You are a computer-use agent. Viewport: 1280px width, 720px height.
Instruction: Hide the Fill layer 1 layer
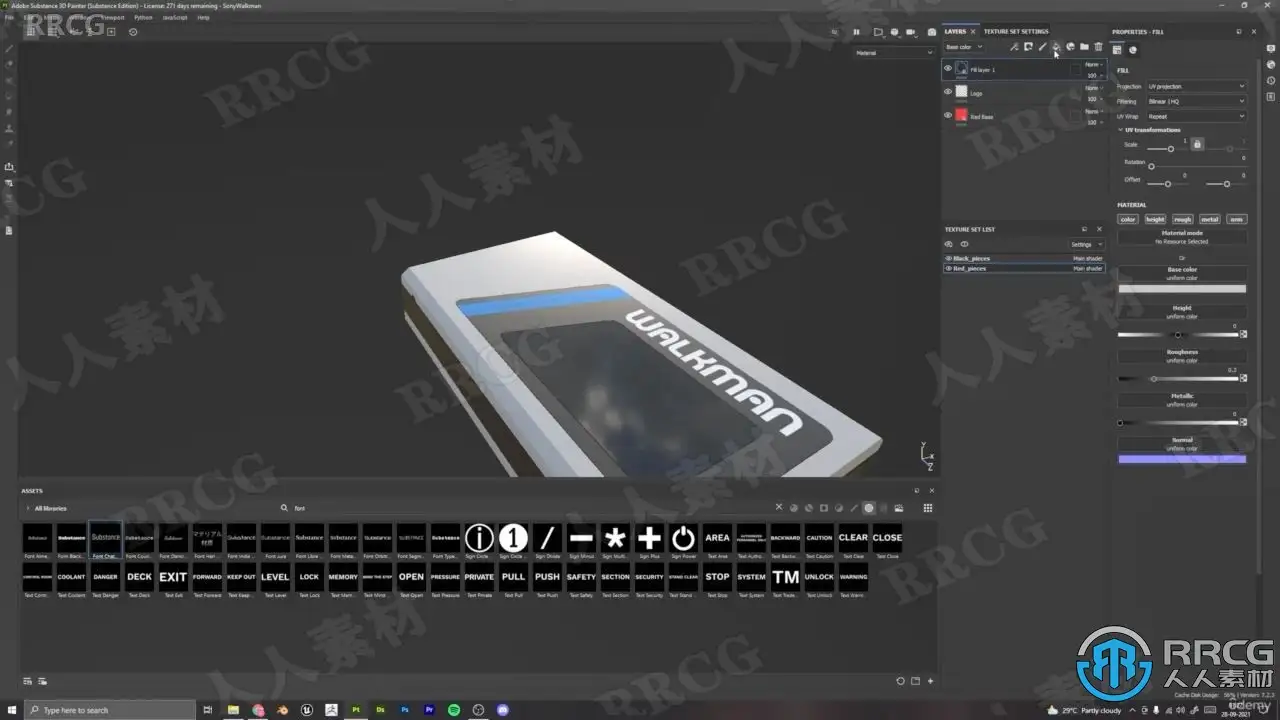[x=948, y=69]
